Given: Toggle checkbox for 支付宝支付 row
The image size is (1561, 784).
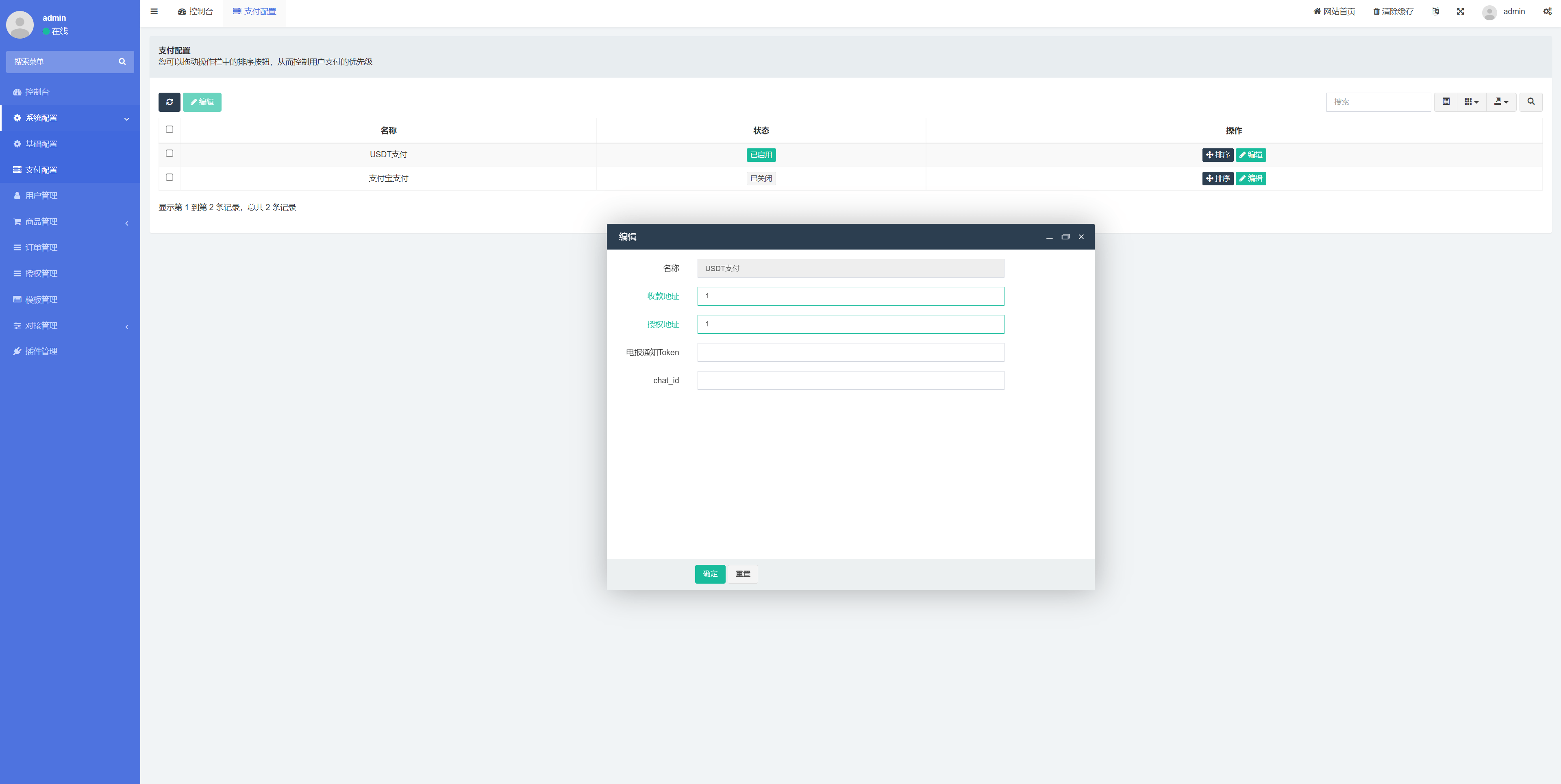Looking at the screenshot, I should (169, 178).
